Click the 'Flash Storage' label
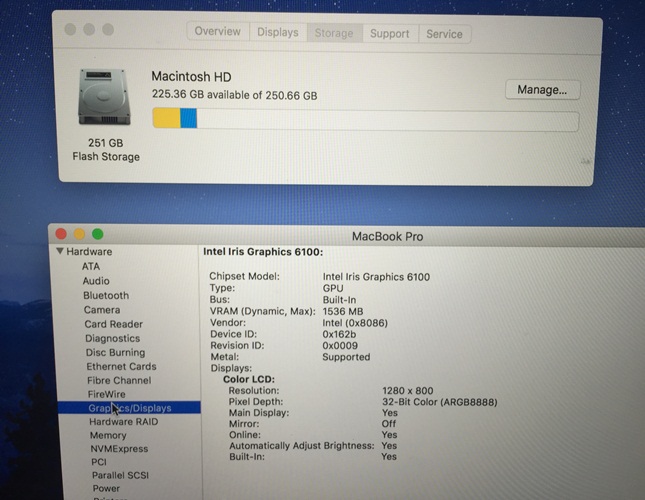Screen dimensions: 645x500 (x=106, y=156)
